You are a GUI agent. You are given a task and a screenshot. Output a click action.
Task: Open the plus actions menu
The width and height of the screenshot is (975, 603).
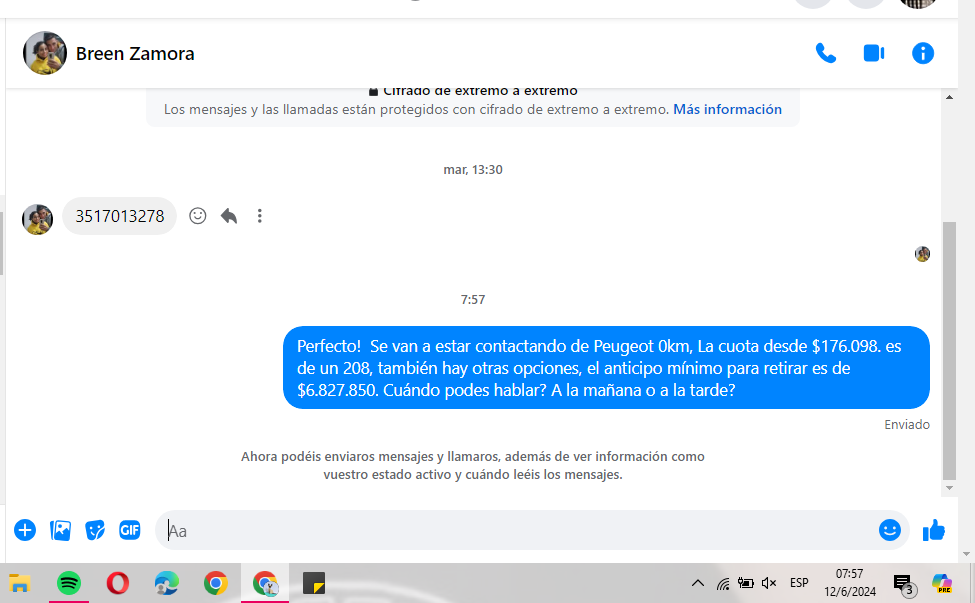[x=25, y=530]
